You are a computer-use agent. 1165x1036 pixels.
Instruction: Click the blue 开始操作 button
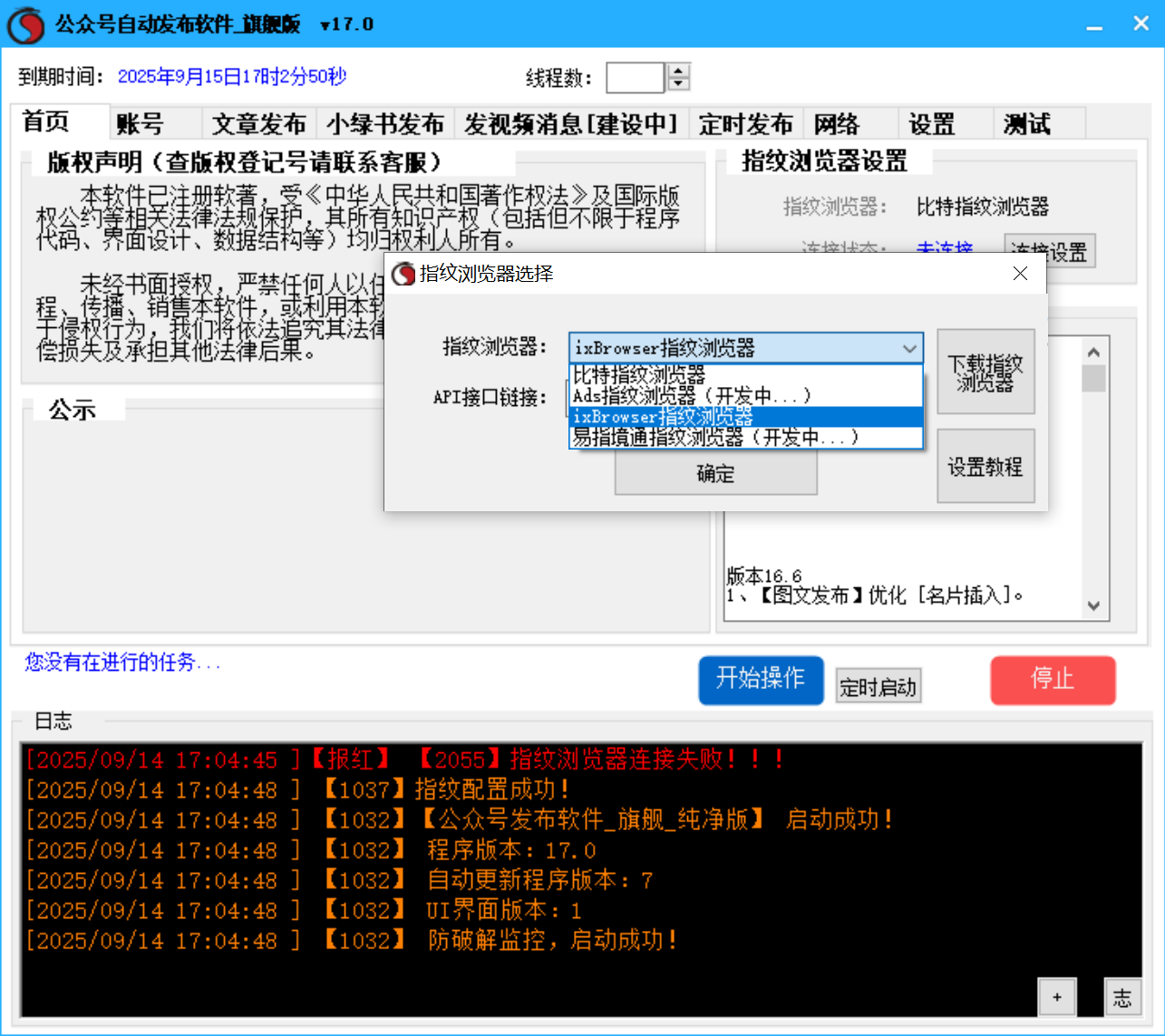click(761, 680)
